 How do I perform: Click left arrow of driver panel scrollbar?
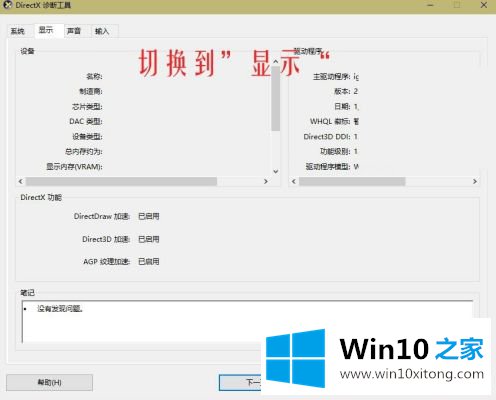point(294,181)
